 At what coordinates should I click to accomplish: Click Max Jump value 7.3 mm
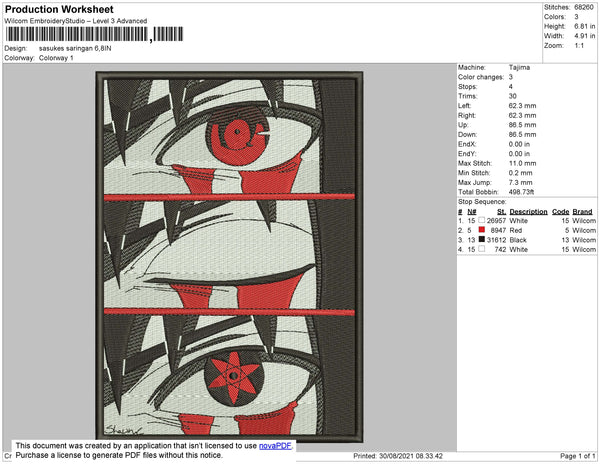[520, 182]
